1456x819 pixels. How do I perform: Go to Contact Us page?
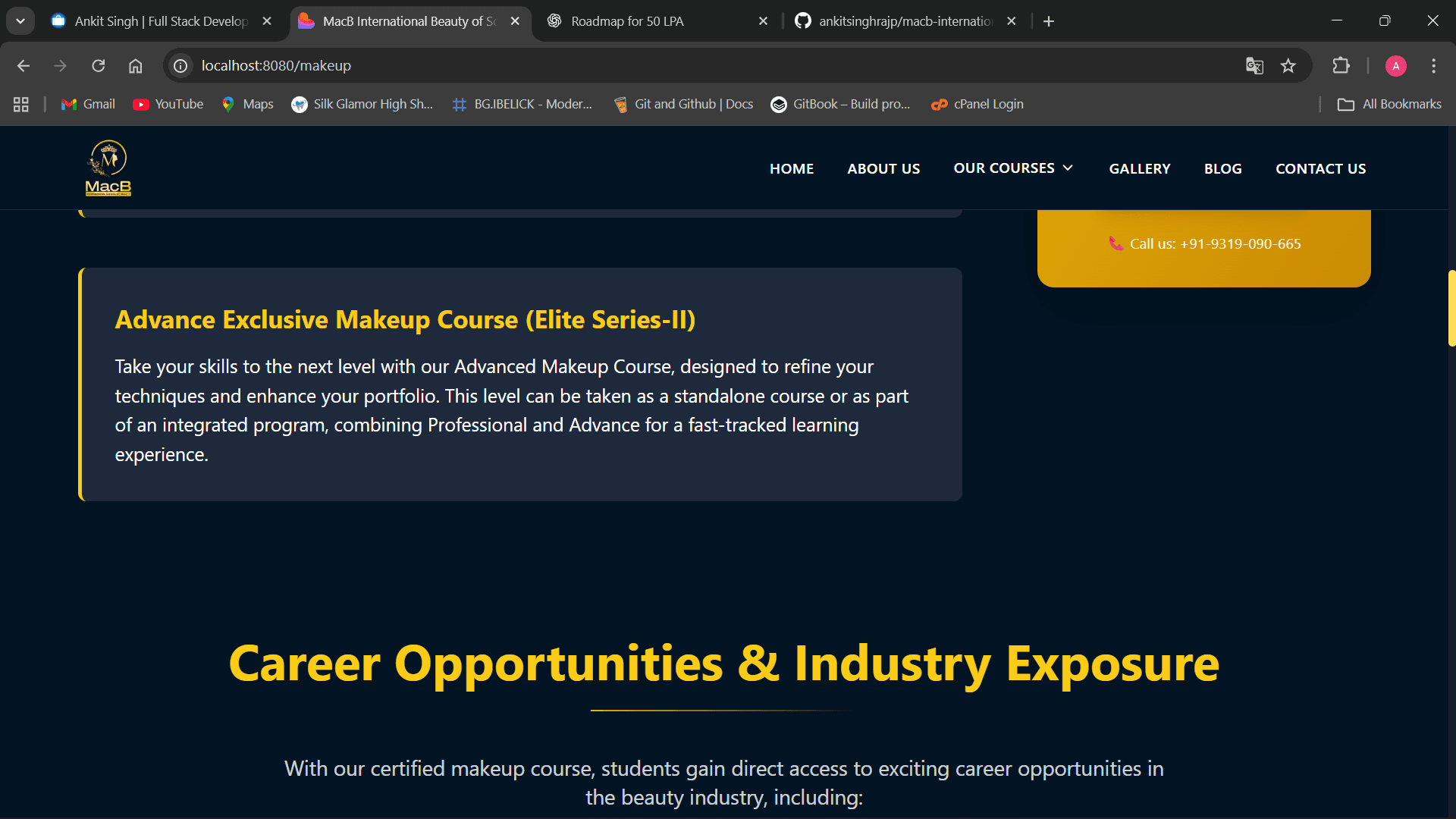pos(1320,168)
